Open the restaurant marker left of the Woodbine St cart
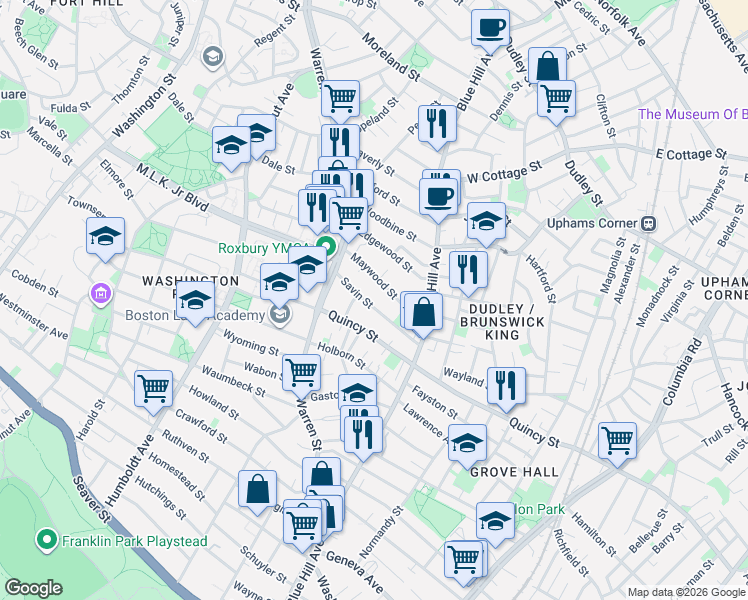748x600 pixels. point(315,209)
